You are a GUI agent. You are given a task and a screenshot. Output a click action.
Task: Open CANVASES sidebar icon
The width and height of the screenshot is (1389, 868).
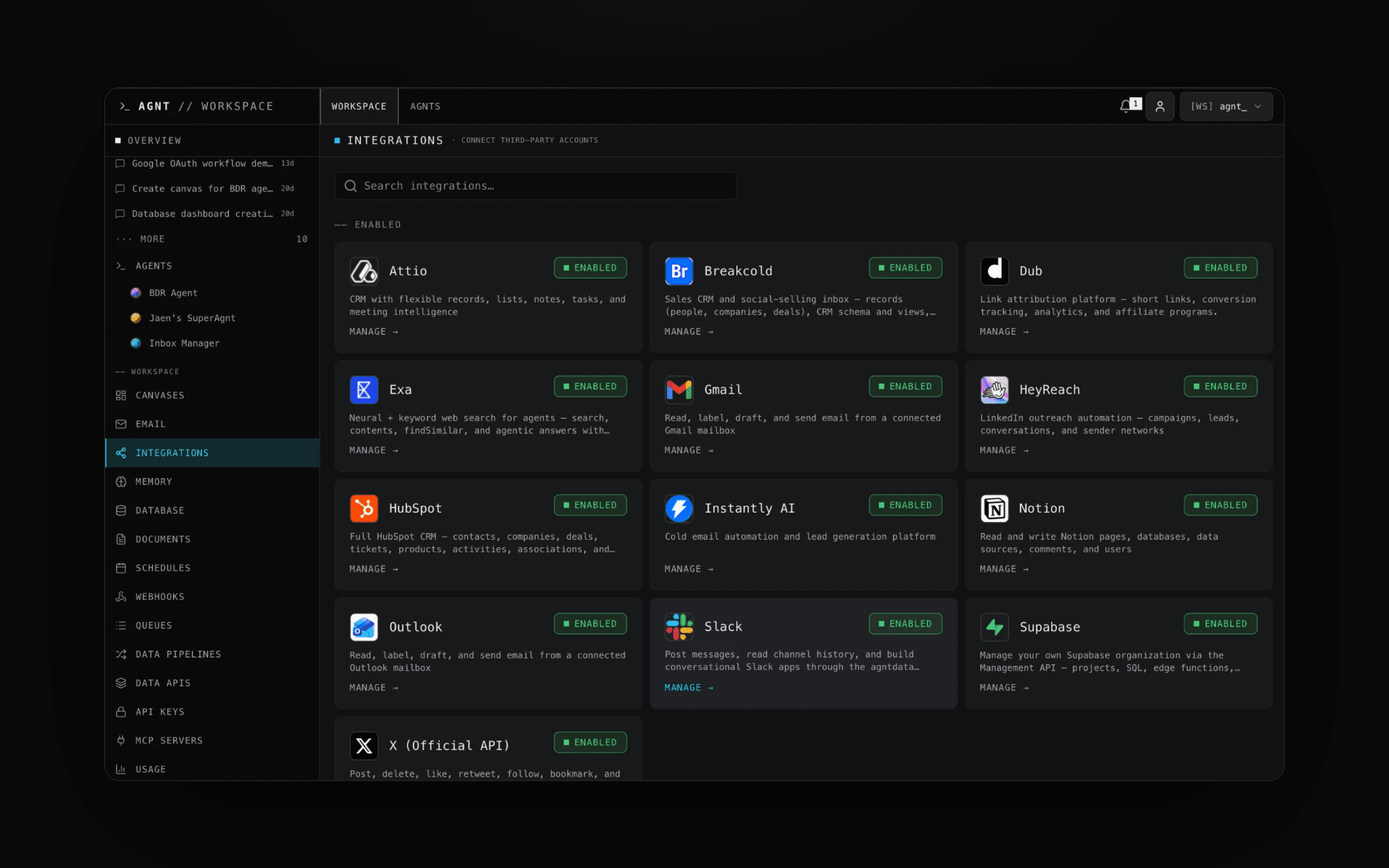click(x=120, y=395)
